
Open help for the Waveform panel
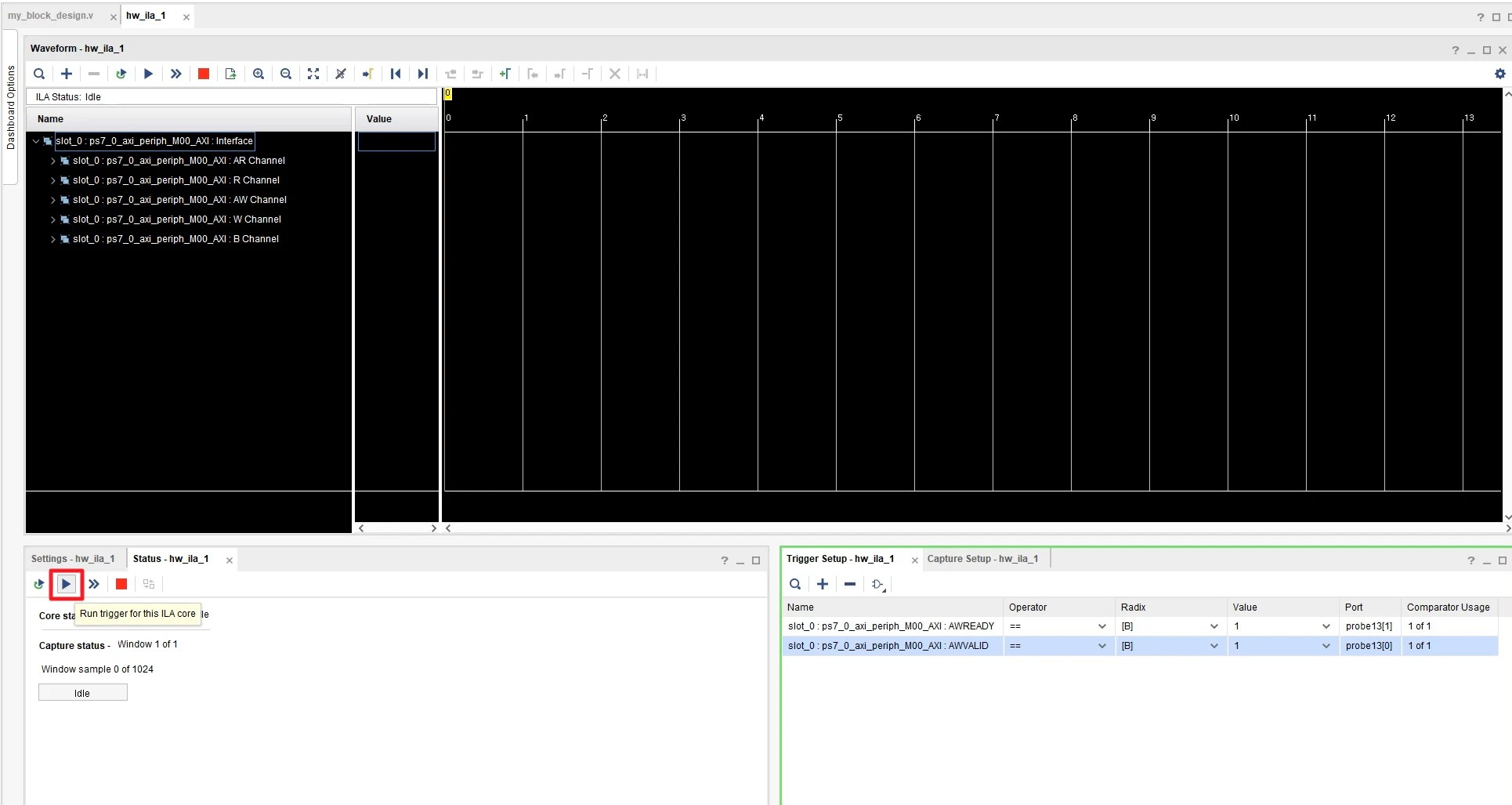[1456, 50]
